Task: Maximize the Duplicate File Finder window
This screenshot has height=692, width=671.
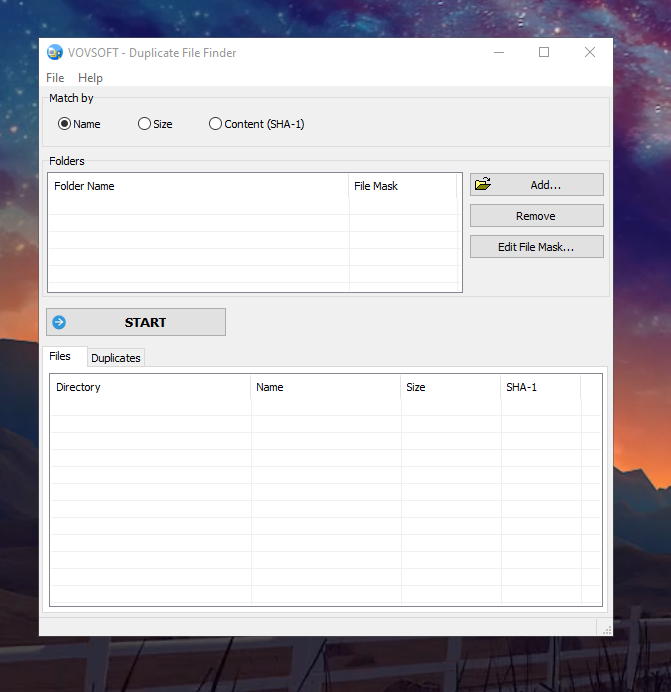Action: pos(544,53)
